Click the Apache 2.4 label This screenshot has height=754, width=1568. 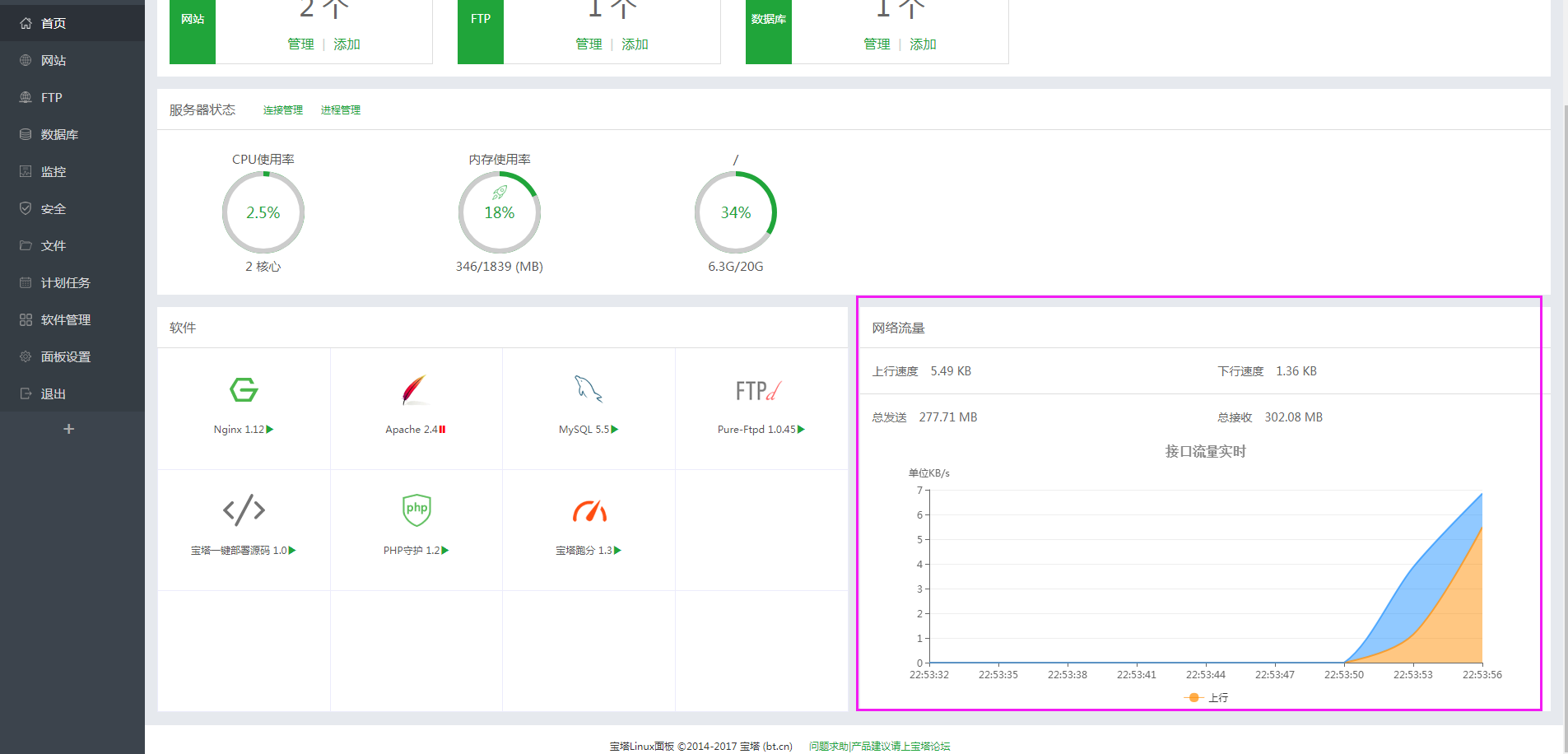click(x=412, y=430)
